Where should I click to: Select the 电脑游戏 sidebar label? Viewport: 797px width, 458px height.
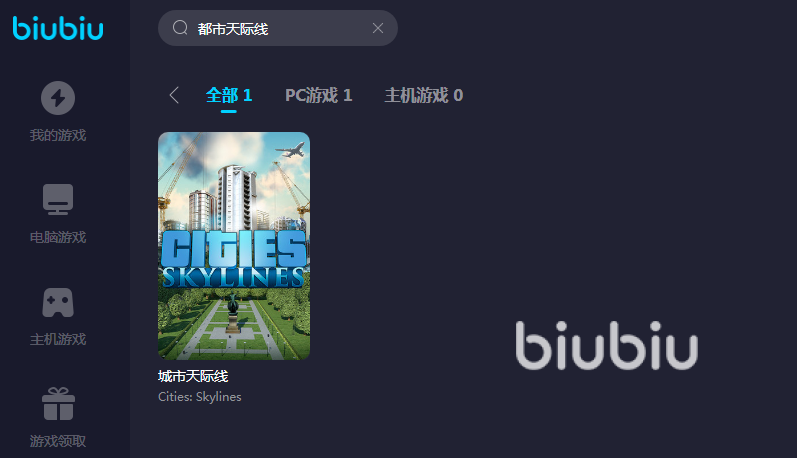point(58,237)
